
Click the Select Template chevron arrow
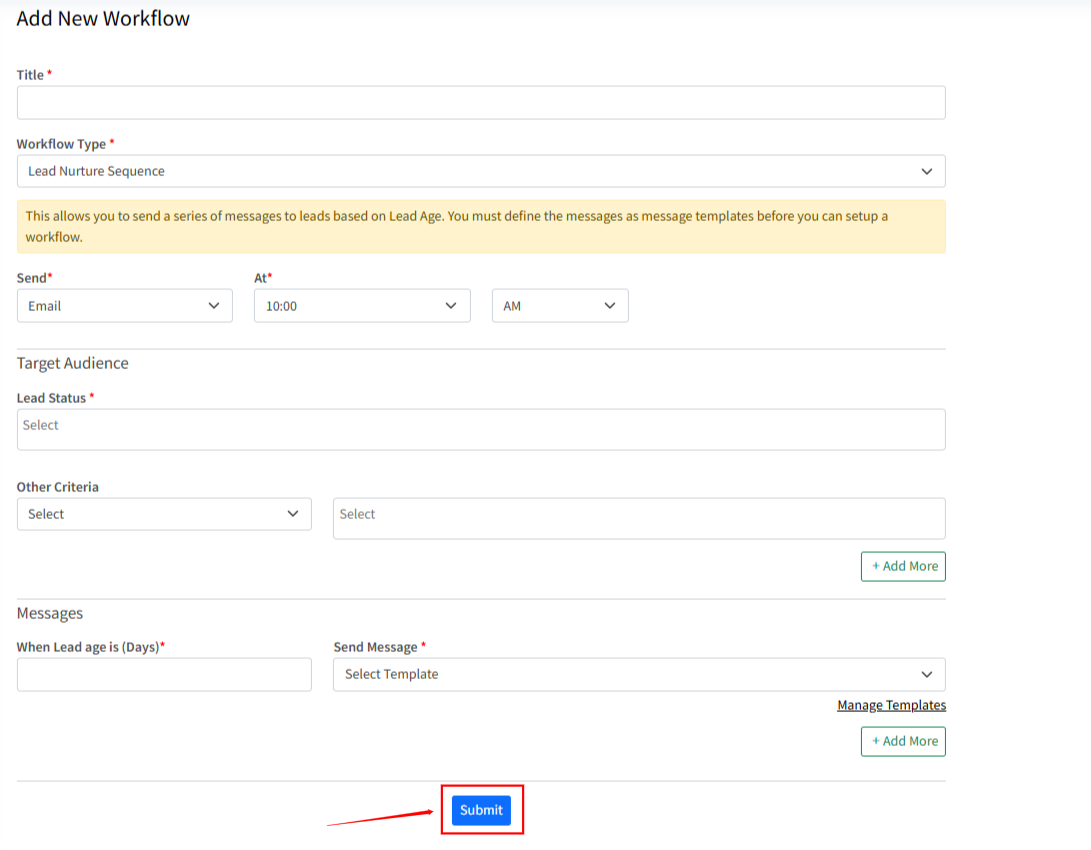coord(926,674)
